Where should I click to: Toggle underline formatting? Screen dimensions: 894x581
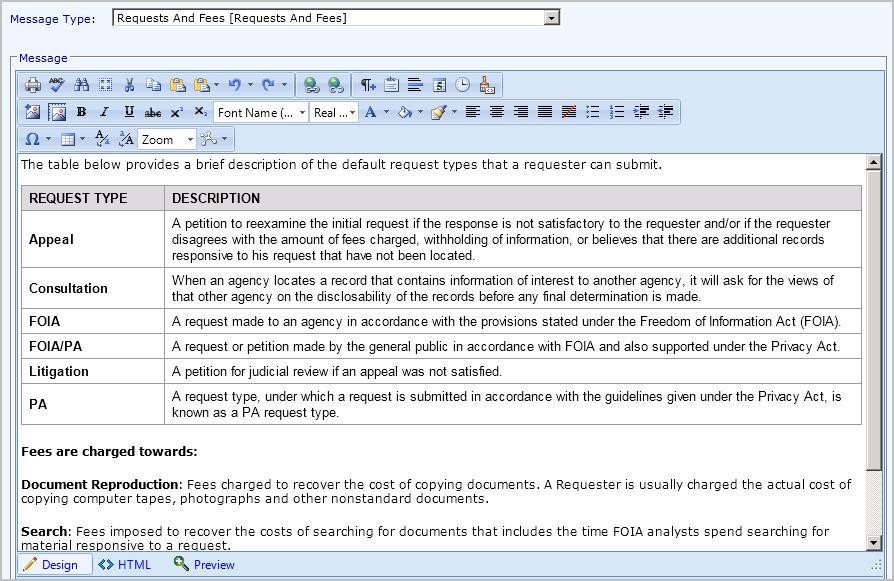(129, 112)
